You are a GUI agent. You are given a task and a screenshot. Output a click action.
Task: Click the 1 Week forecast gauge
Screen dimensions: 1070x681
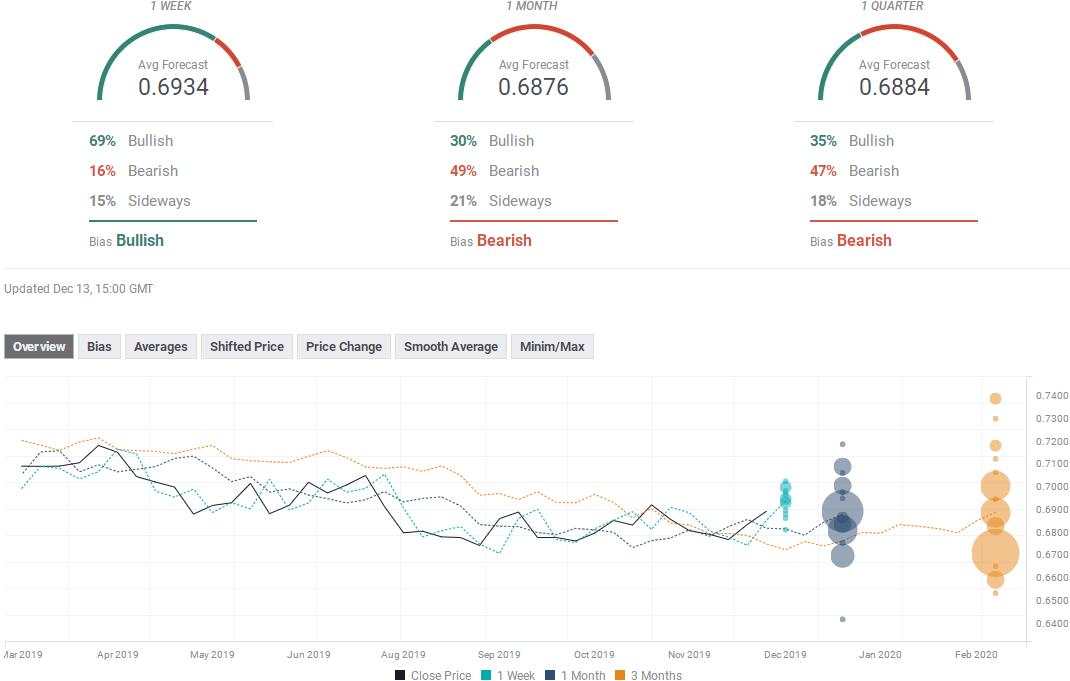[173, 63]
